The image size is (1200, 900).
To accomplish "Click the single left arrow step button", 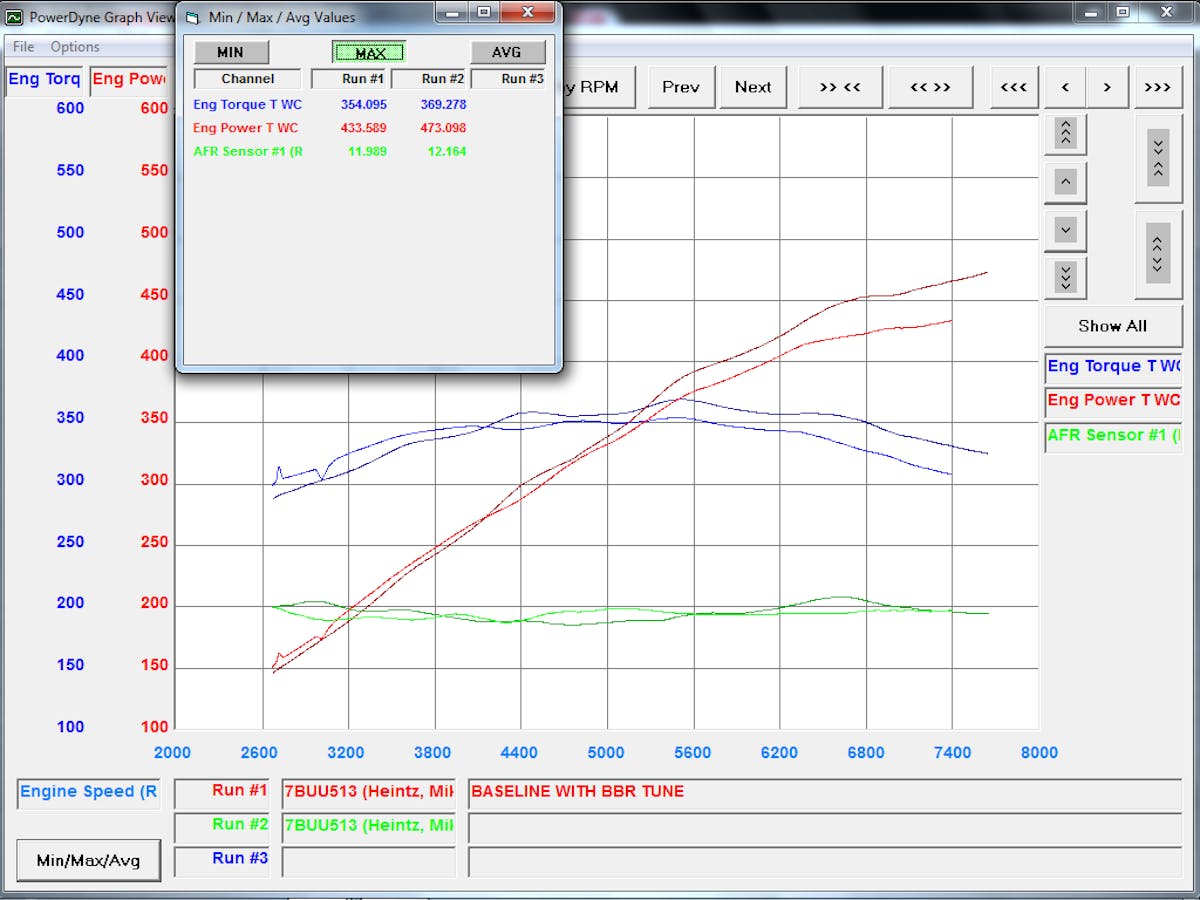I will pos(1065,88).
